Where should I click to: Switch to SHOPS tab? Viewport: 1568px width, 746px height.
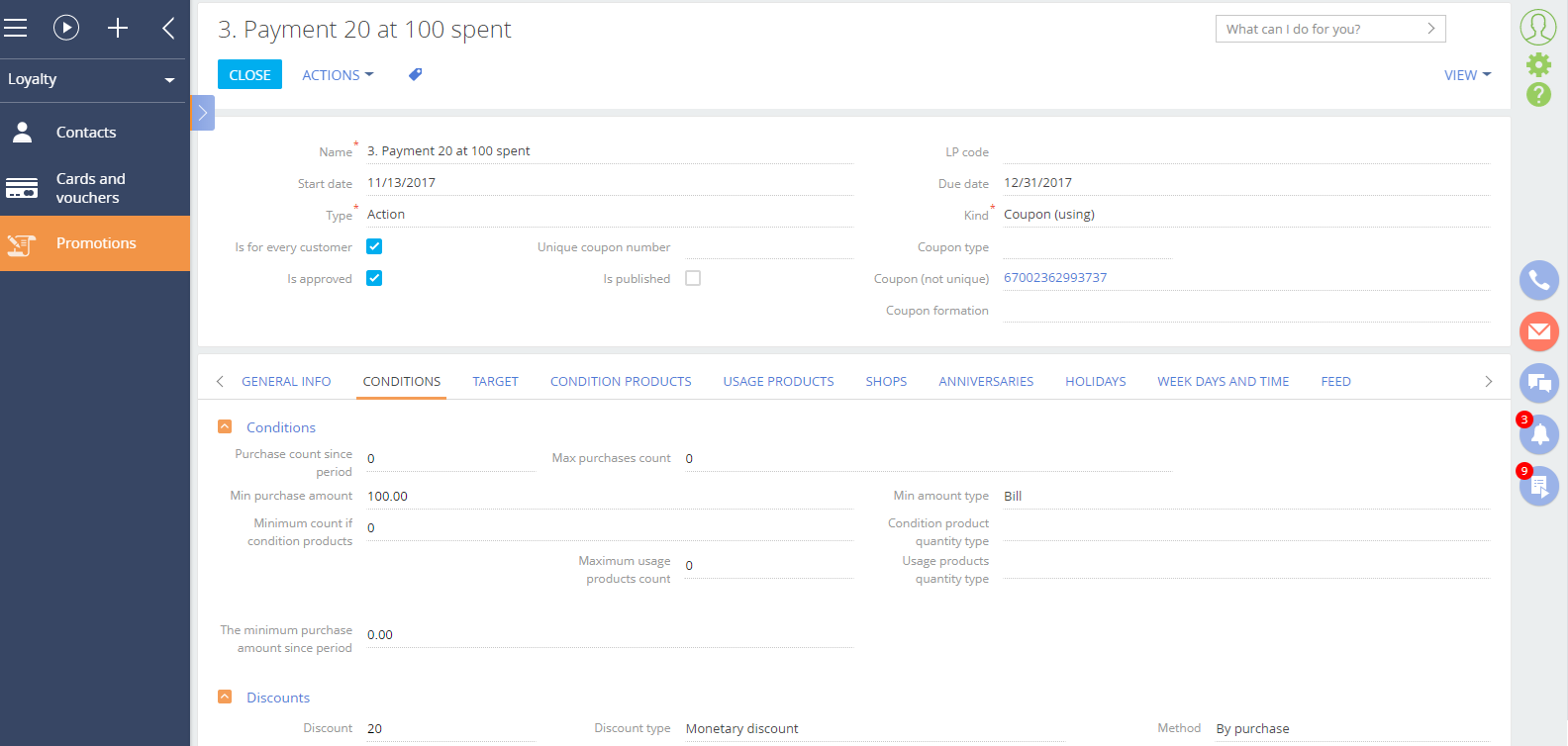886,382
